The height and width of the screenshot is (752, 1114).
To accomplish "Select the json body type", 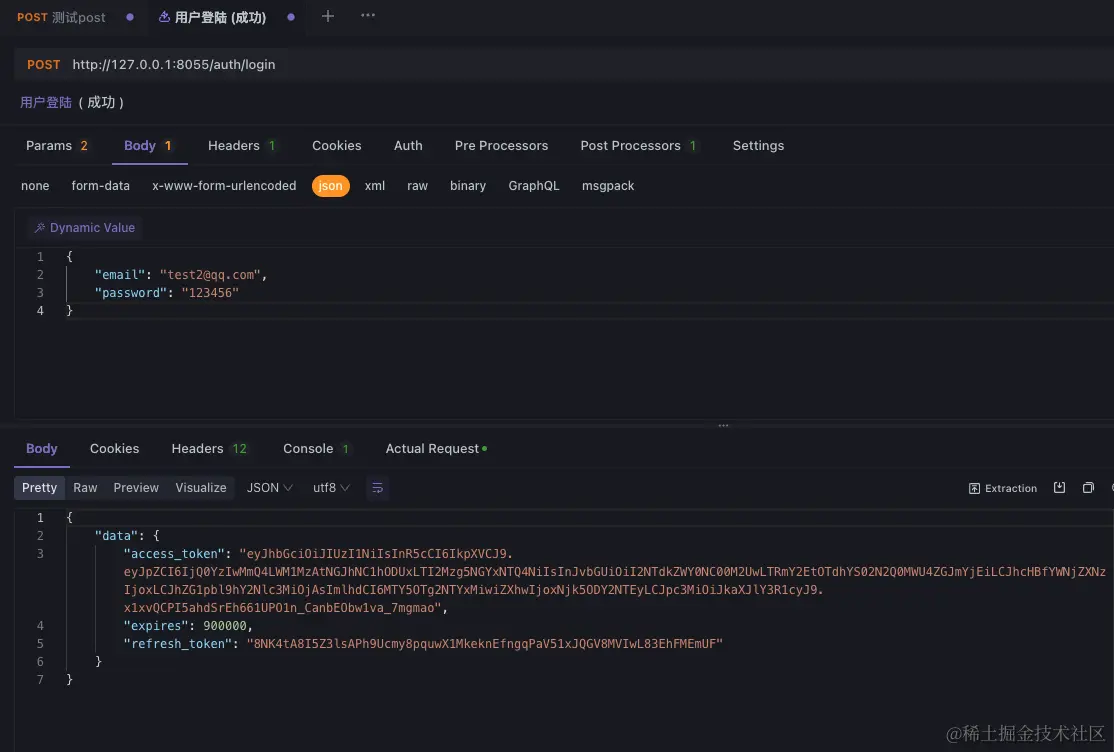I will [x=330, y=185].
